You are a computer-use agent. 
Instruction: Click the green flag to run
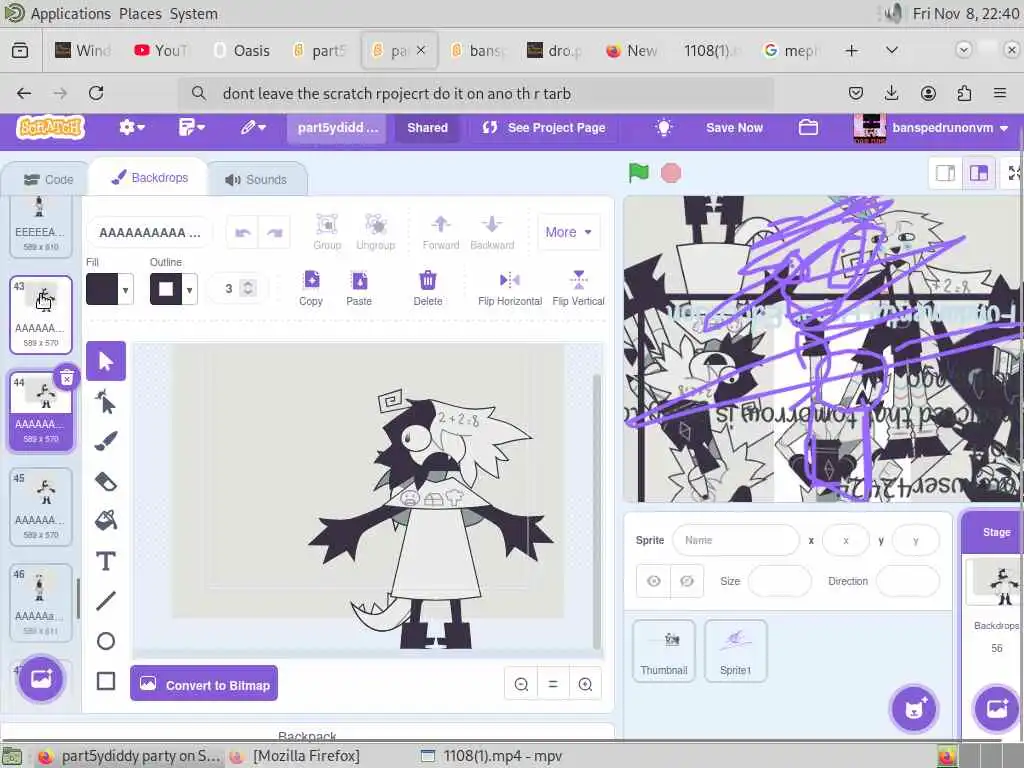pyautogui.click(x=638, y=173)
